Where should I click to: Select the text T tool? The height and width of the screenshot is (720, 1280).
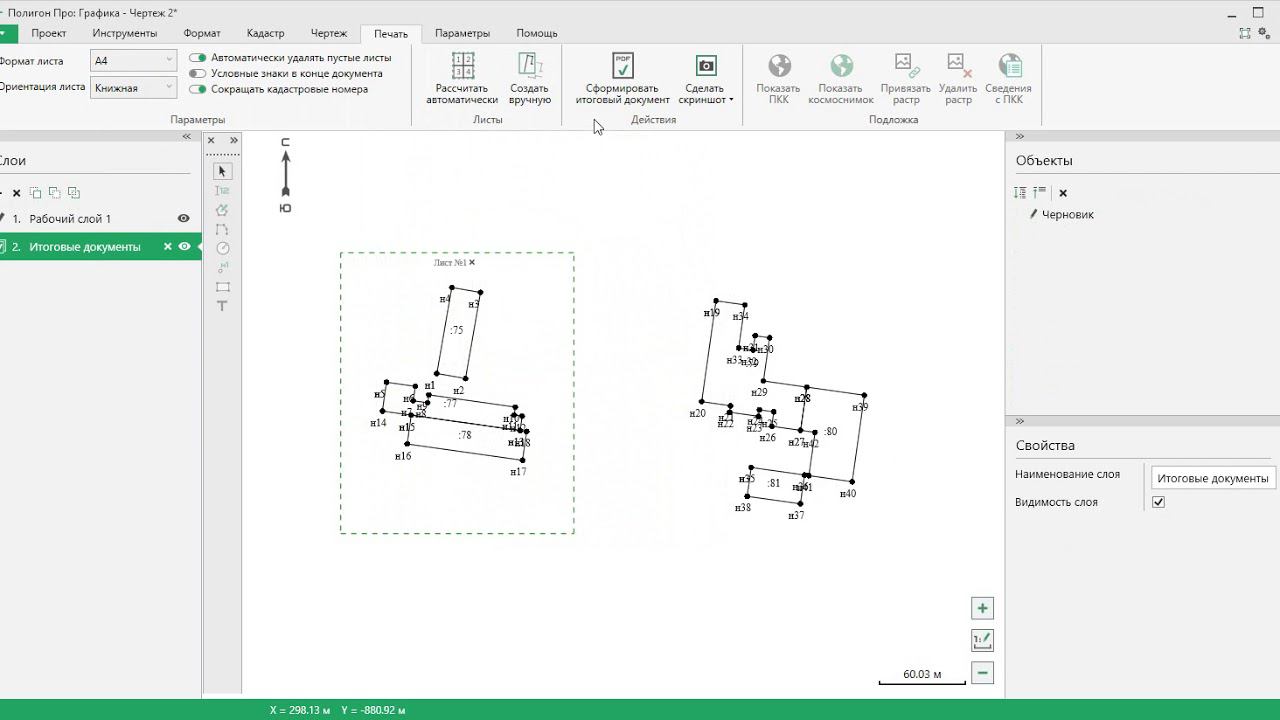coord(223,306)
